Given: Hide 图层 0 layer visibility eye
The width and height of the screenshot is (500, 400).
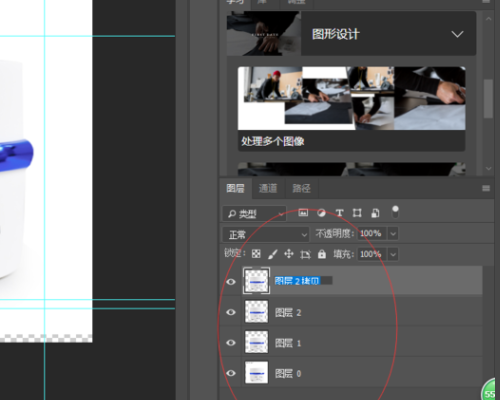Looking at the screenshot, I should 231,373.
